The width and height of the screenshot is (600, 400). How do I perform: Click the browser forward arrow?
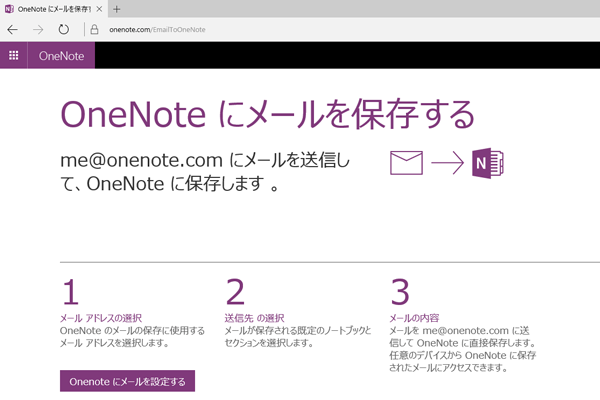pos(38,29)
